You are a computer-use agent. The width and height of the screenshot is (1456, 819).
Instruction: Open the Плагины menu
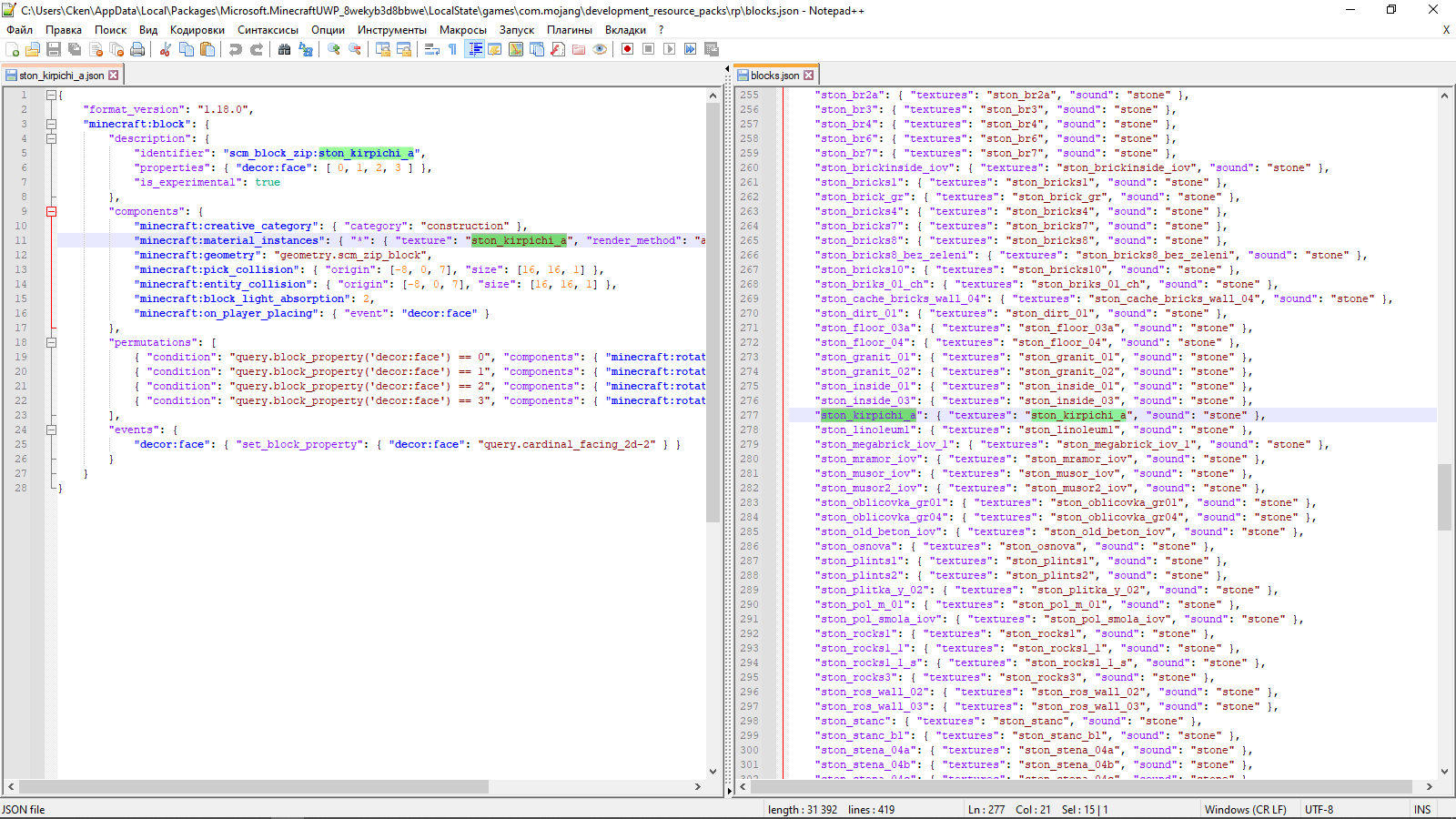tap(569, 30)
